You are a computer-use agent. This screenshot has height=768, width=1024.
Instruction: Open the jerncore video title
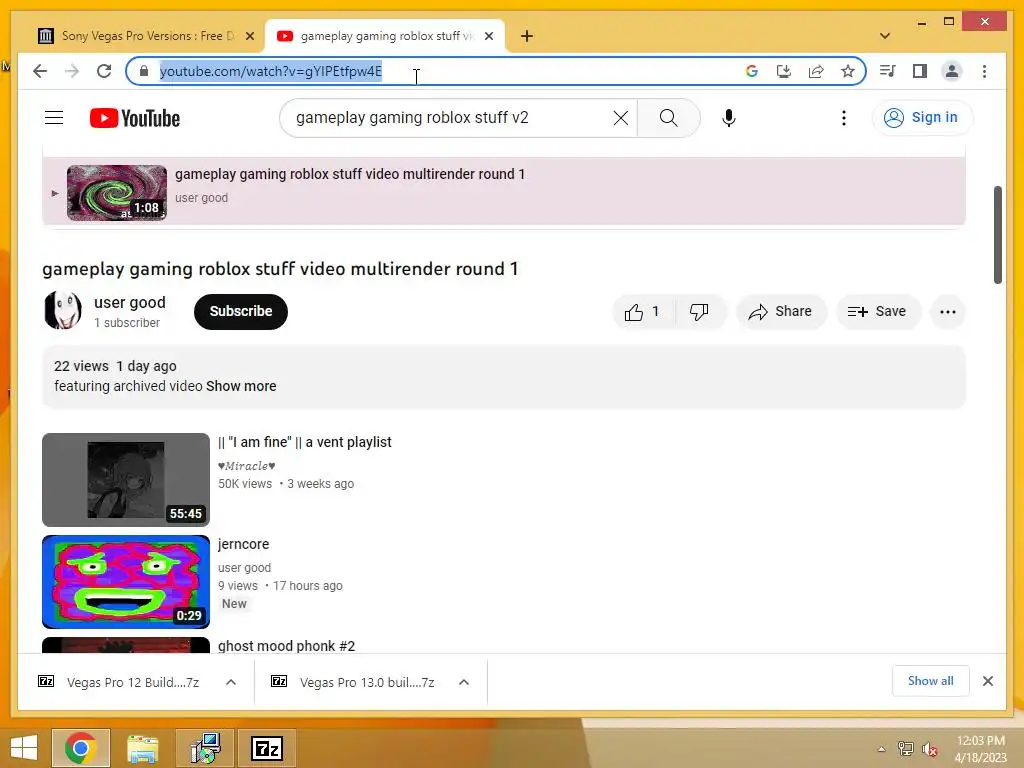pos(244,544)
